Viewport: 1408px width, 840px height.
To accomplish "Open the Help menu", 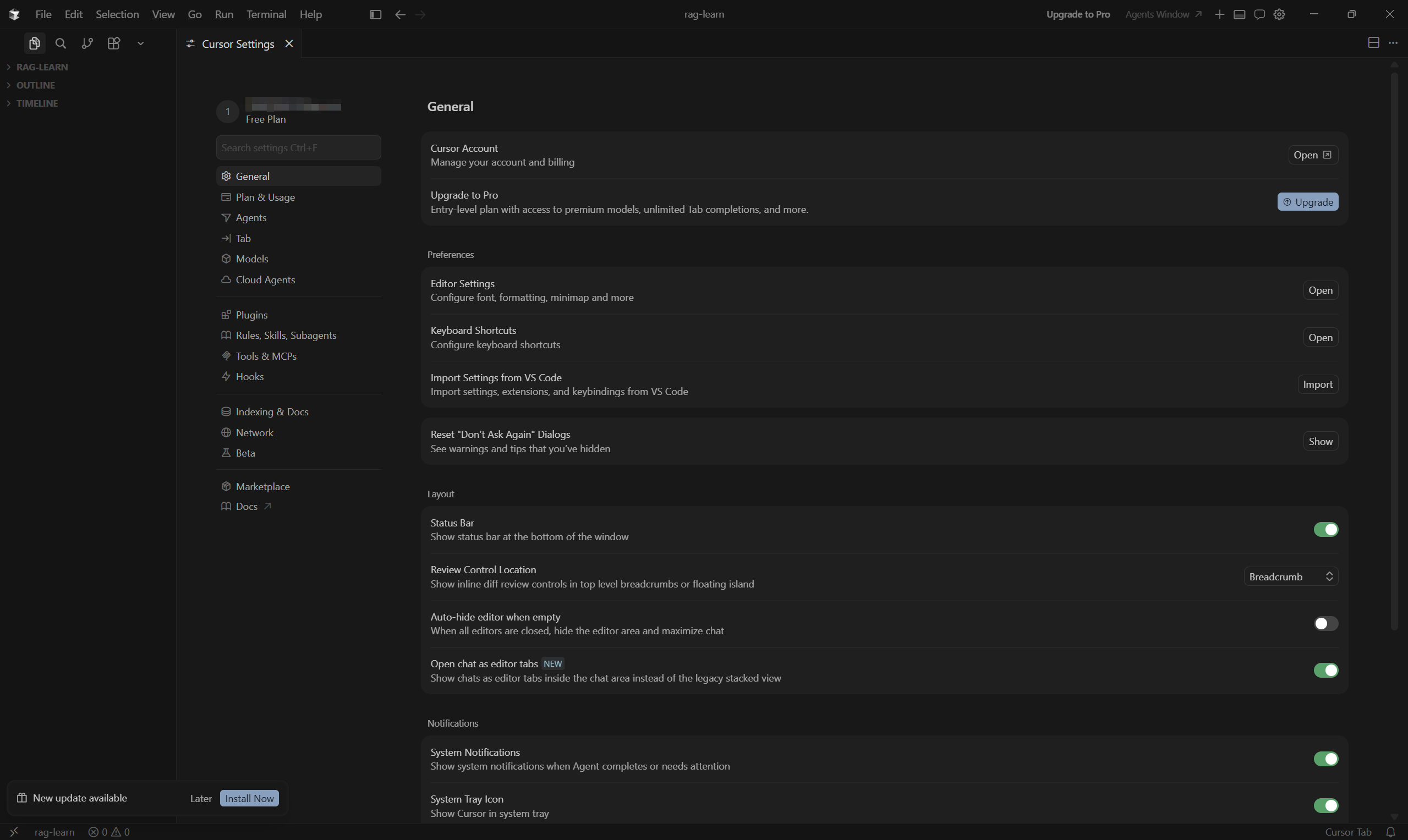I will (x=310, y=15).
